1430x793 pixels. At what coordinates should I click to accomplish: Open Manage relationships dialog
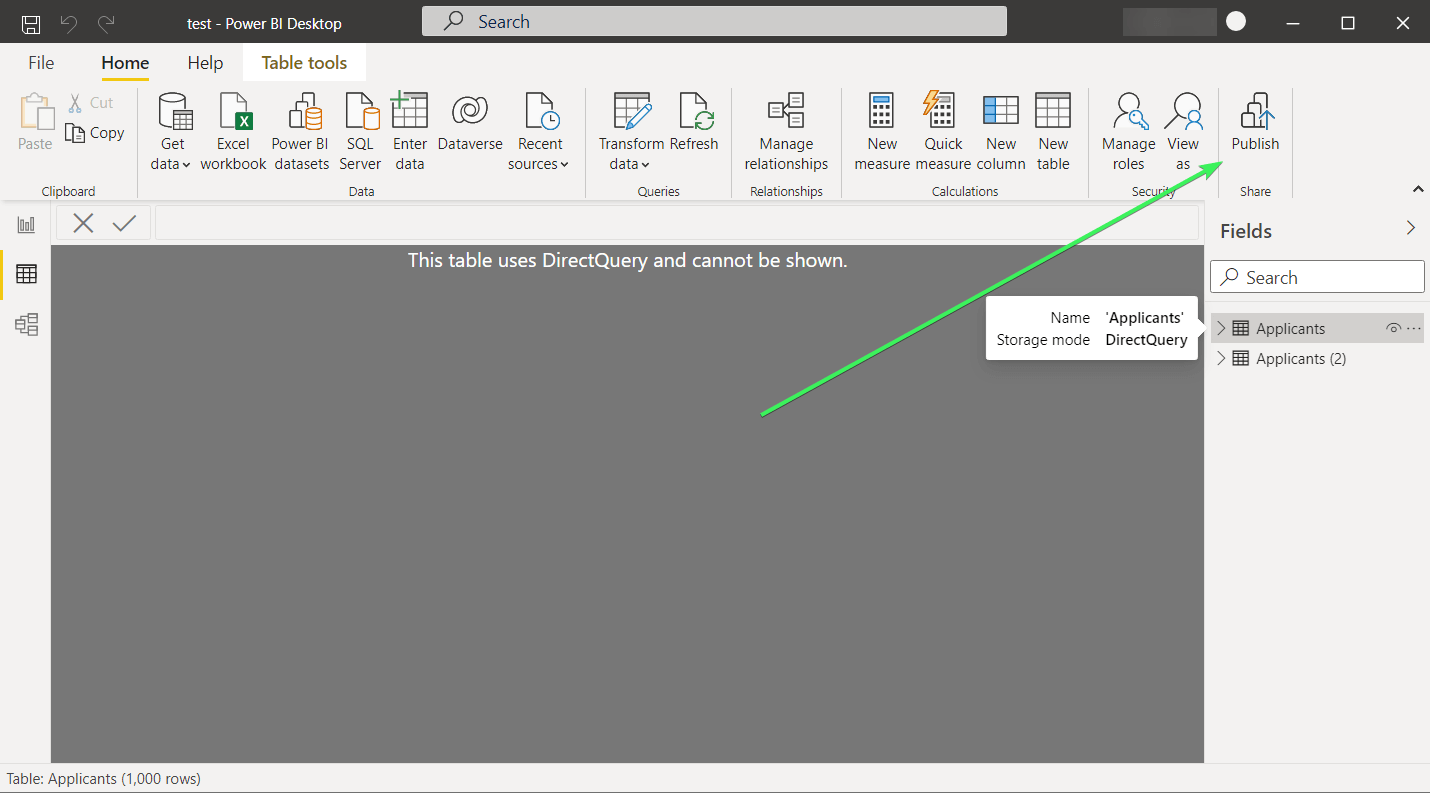pyautogui.click(x=786, y=133)
